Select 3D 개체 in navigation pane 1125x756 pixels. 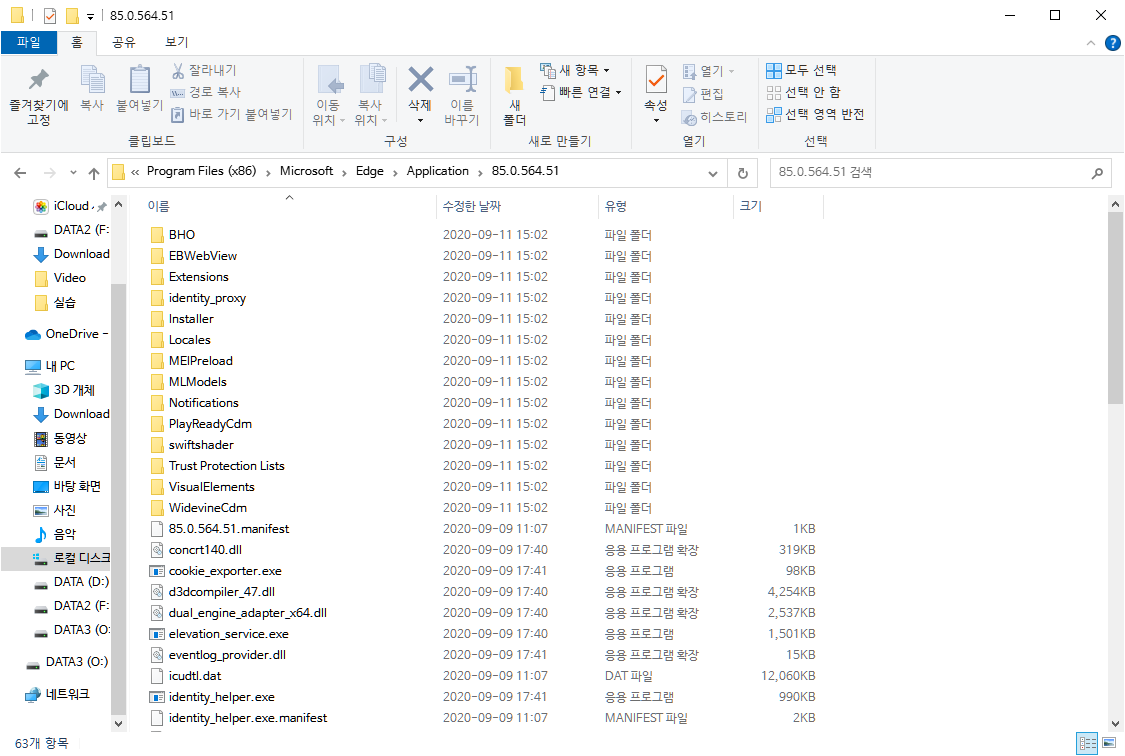click(x=65, y=390)
